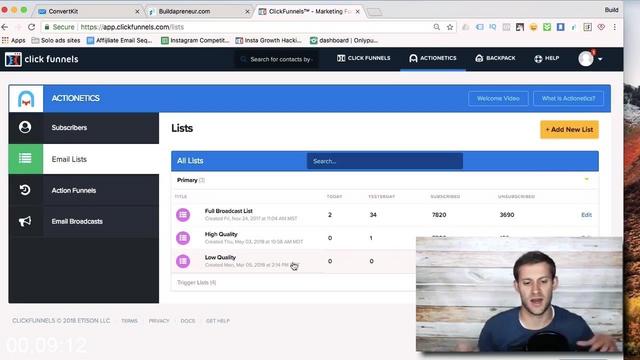
Task: Expand the Trigger Lists section
Action: coord(196,282)
